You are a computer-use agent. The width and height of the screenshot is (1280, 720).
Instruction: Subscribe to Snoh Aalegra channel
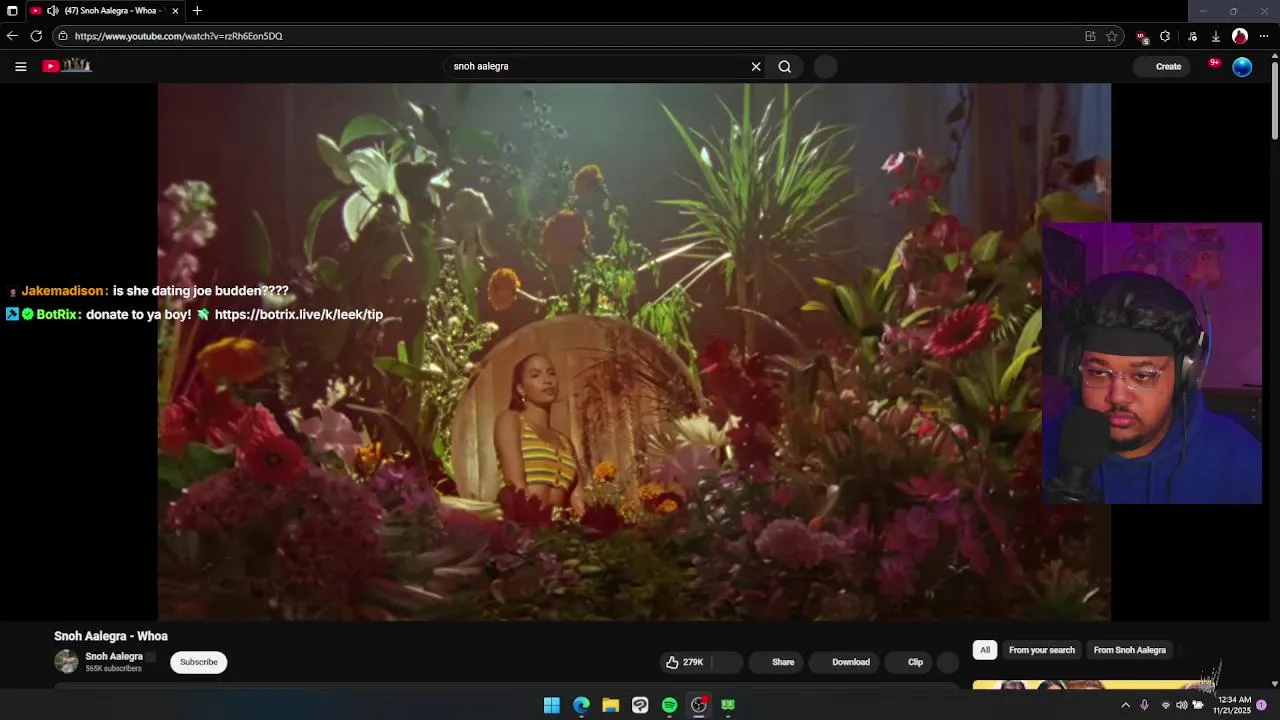pos(199,662)
